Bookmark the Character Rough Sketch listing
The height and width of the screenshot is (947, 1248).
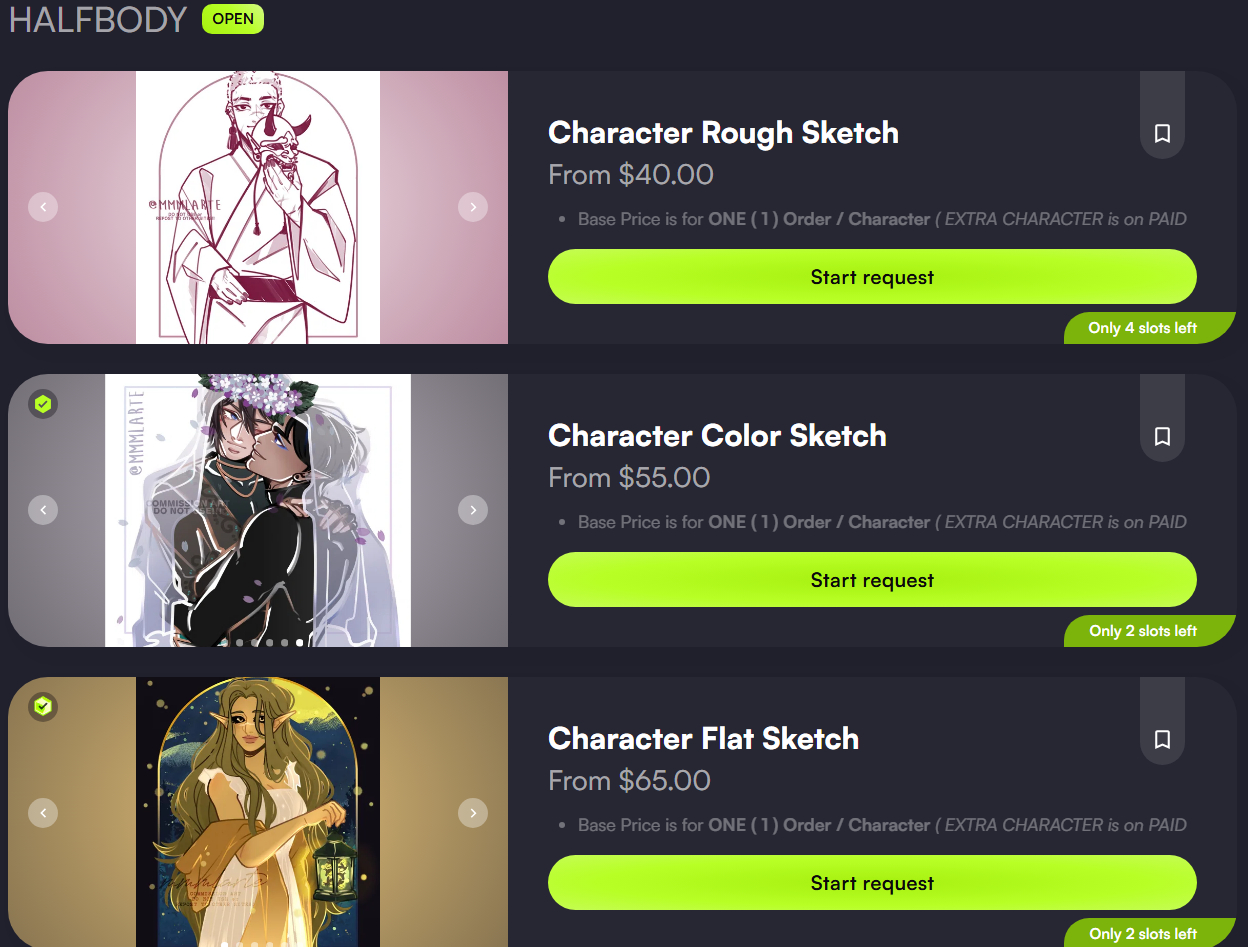click(x=1162, y=133)
